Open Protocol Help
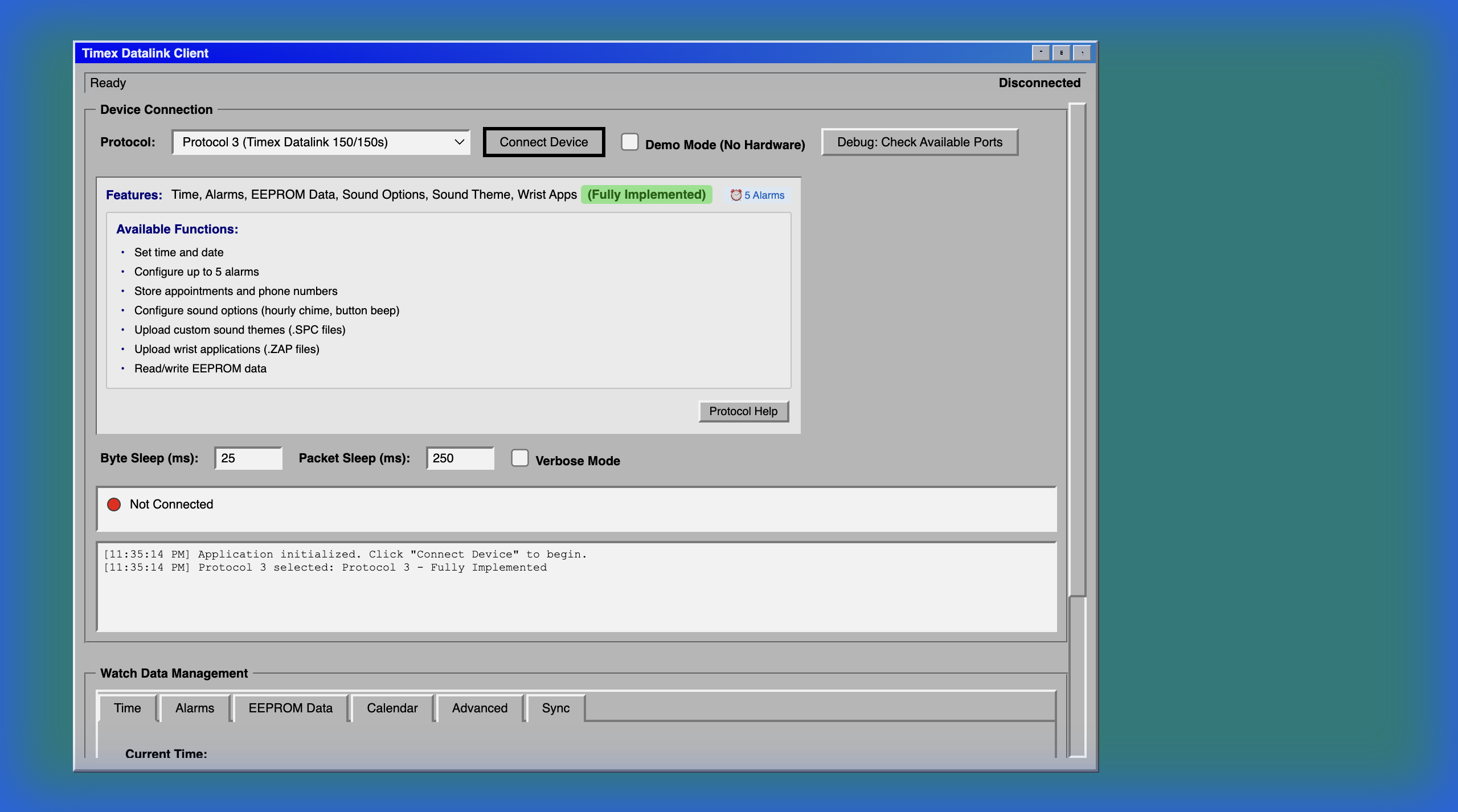Screen dimensions: 1458x812 [743, 411]
